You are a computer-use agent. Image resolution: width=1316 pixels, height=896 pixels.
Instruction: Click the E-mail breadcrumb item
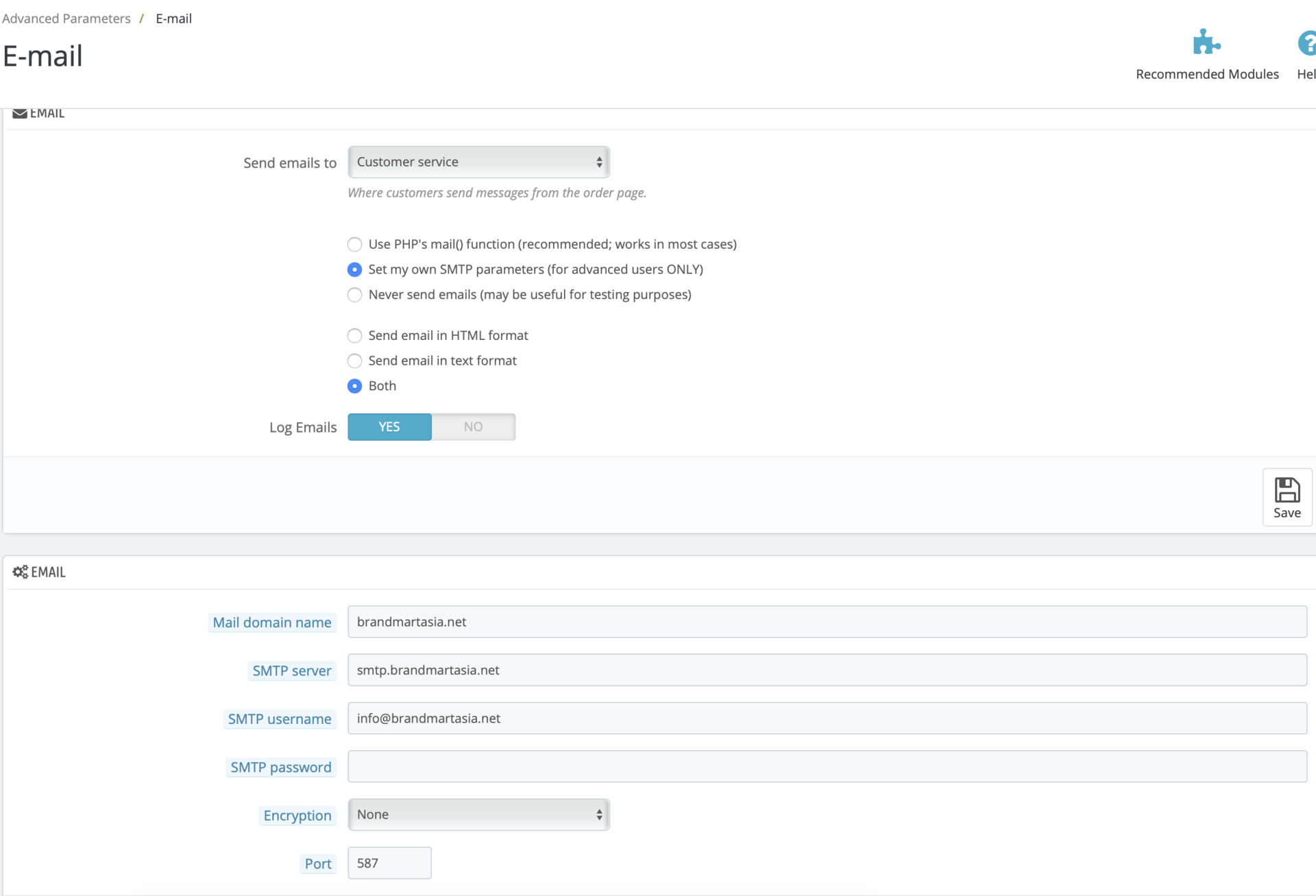pyautogui.click(x=173, y=19)
